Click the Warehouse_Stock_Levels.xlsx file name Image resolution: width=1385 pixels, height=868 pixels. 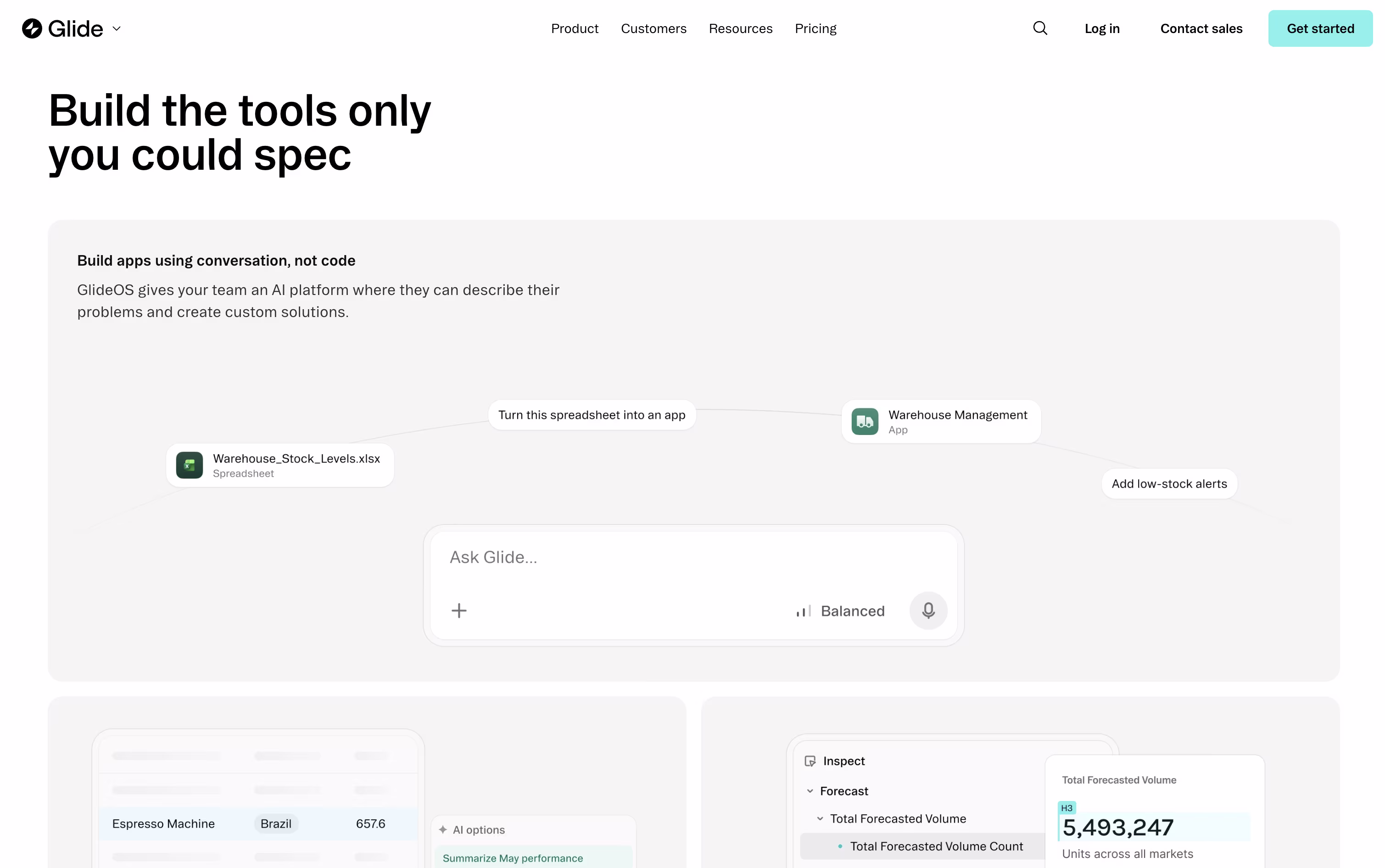(x=296, y=459)
